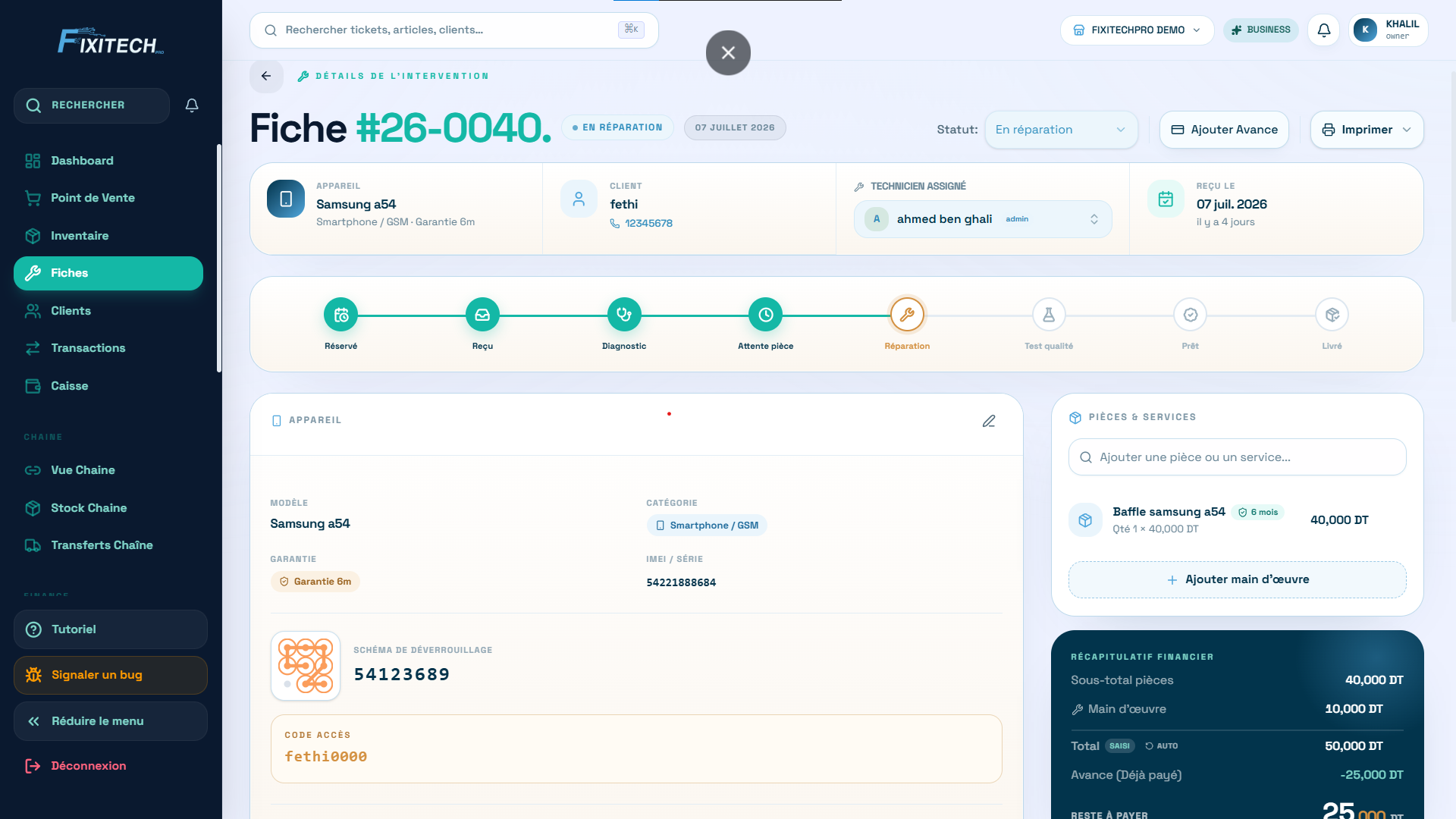Click the Réservé step icon
The width and height of the screenshot is (1456, 819).
(x=341, y=315)
